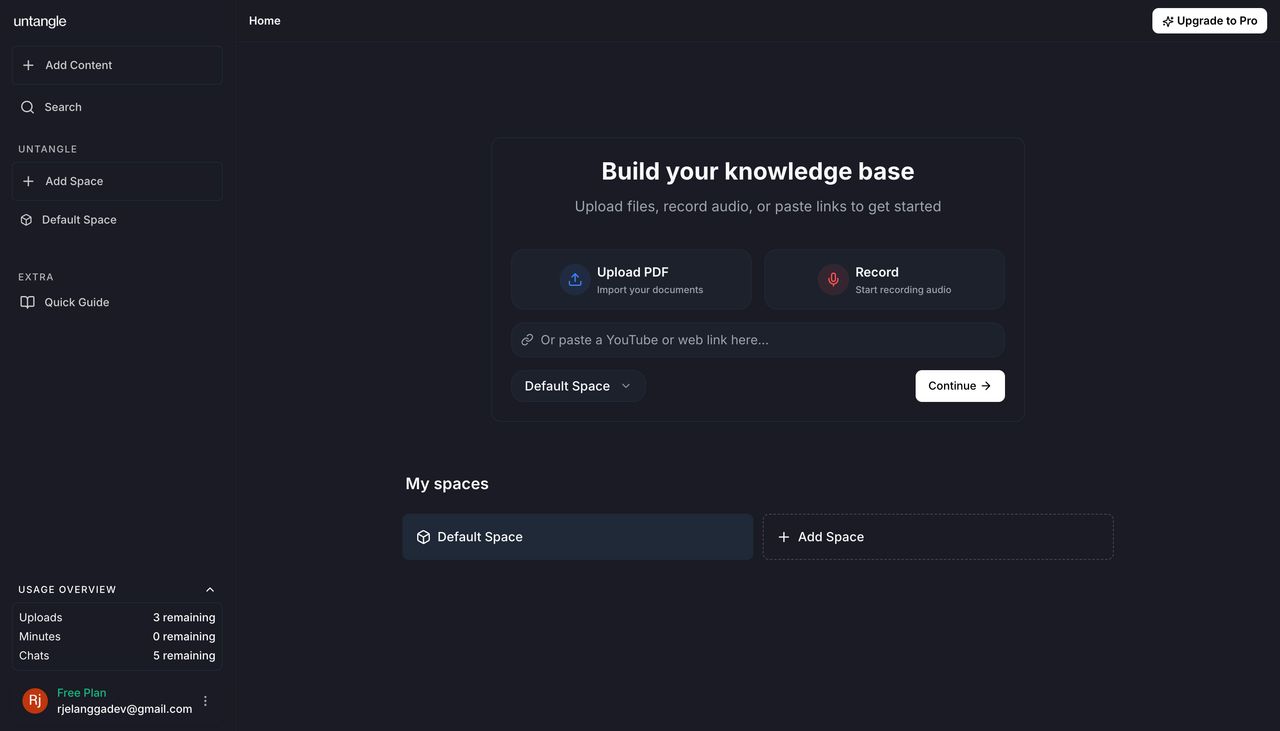Click the rjelanggadev@gmail.com email
The image size is (1280, 731).
125,709
